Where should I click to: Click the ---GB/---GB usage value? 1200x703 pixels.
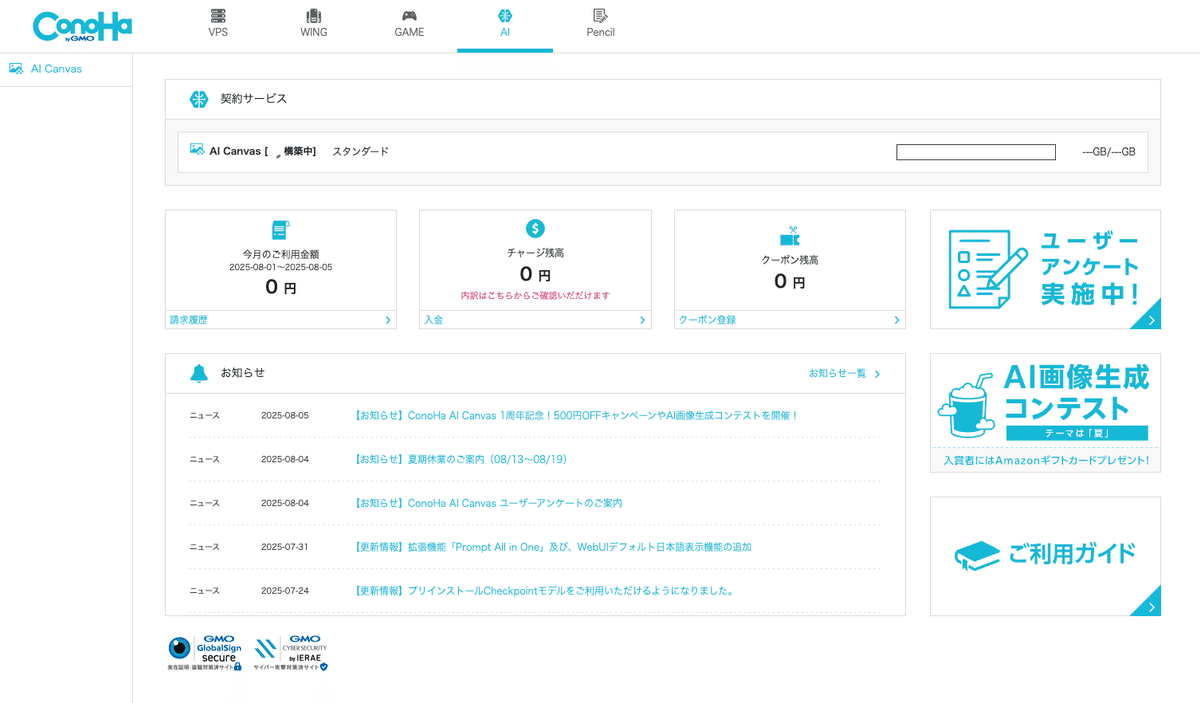(1109, 152)
